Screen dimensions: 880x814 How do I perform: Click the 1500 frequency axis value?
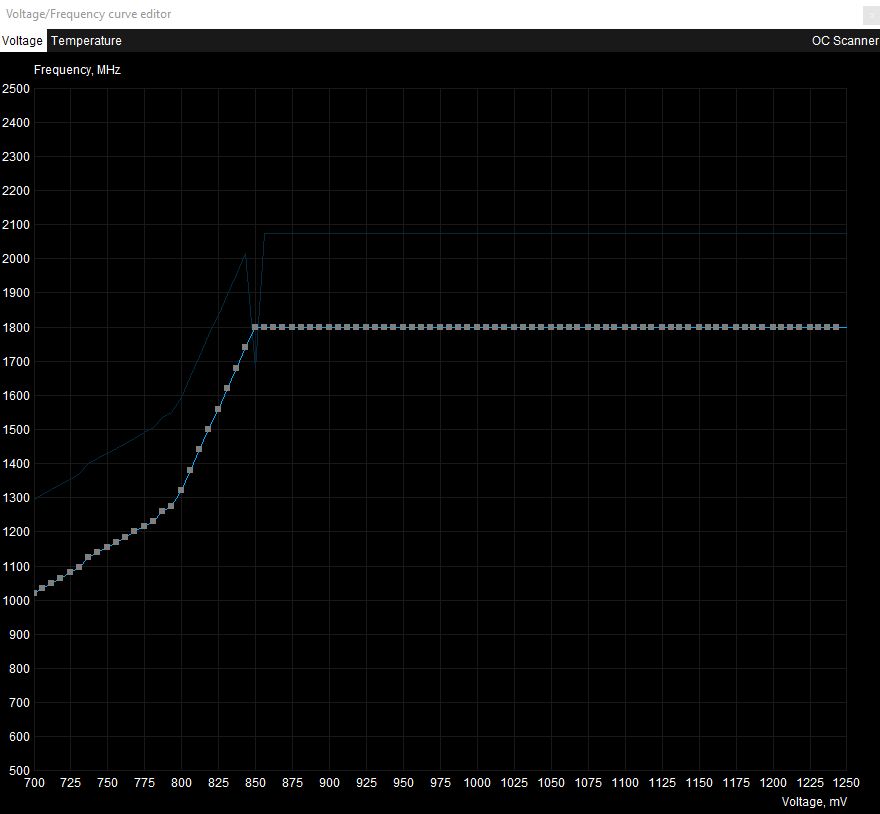coord(16,429)
